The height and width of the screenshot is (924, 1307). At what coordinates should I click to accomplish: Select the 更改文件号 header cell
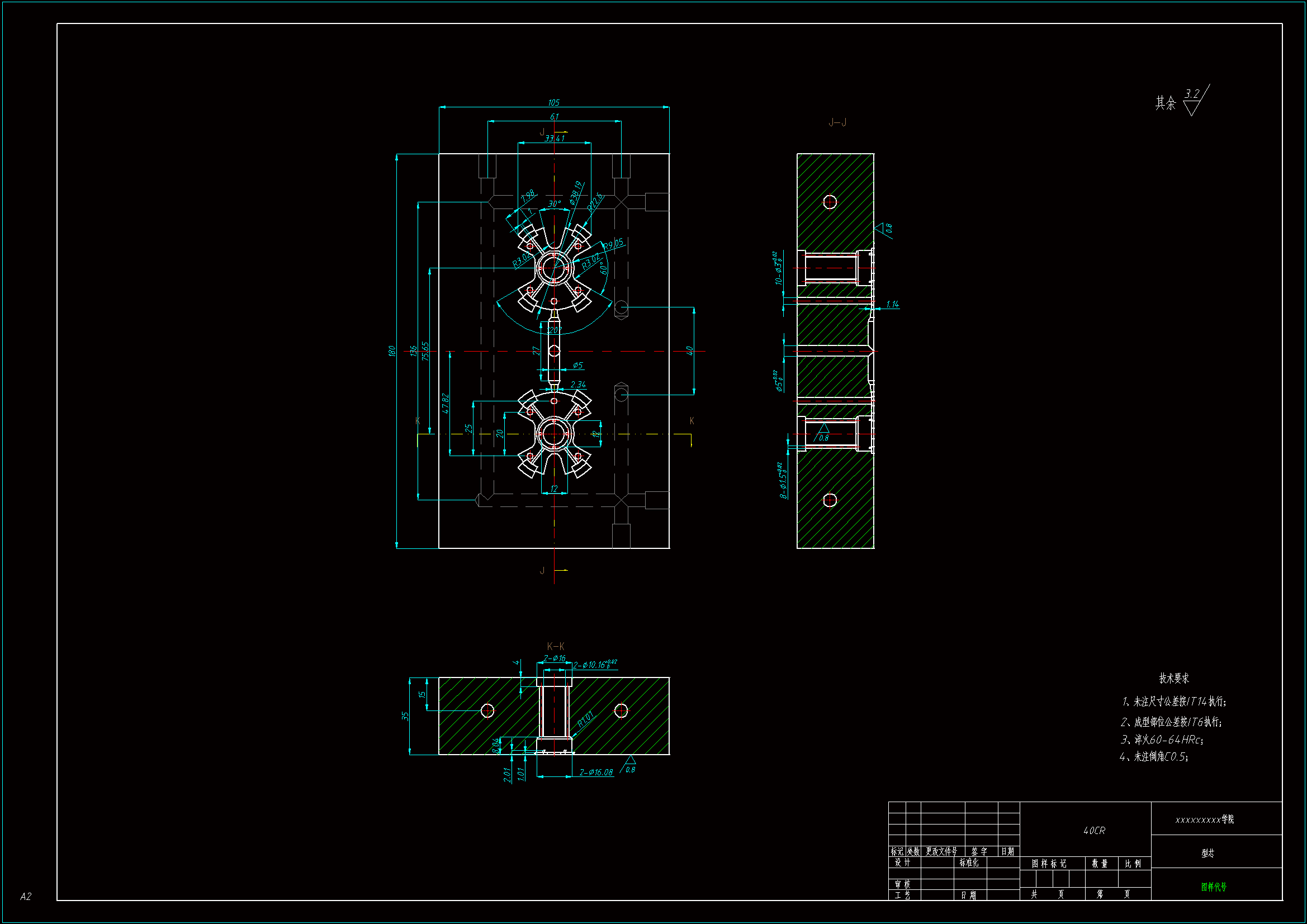tap(941, 851)
